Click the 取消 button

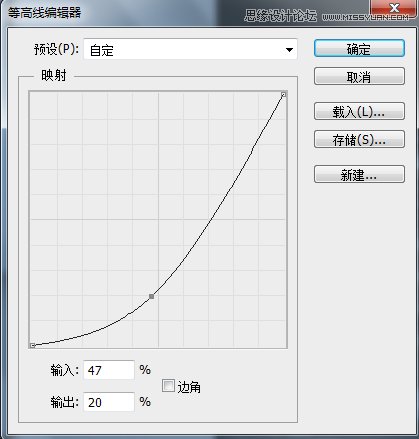(x=359, y=76)
